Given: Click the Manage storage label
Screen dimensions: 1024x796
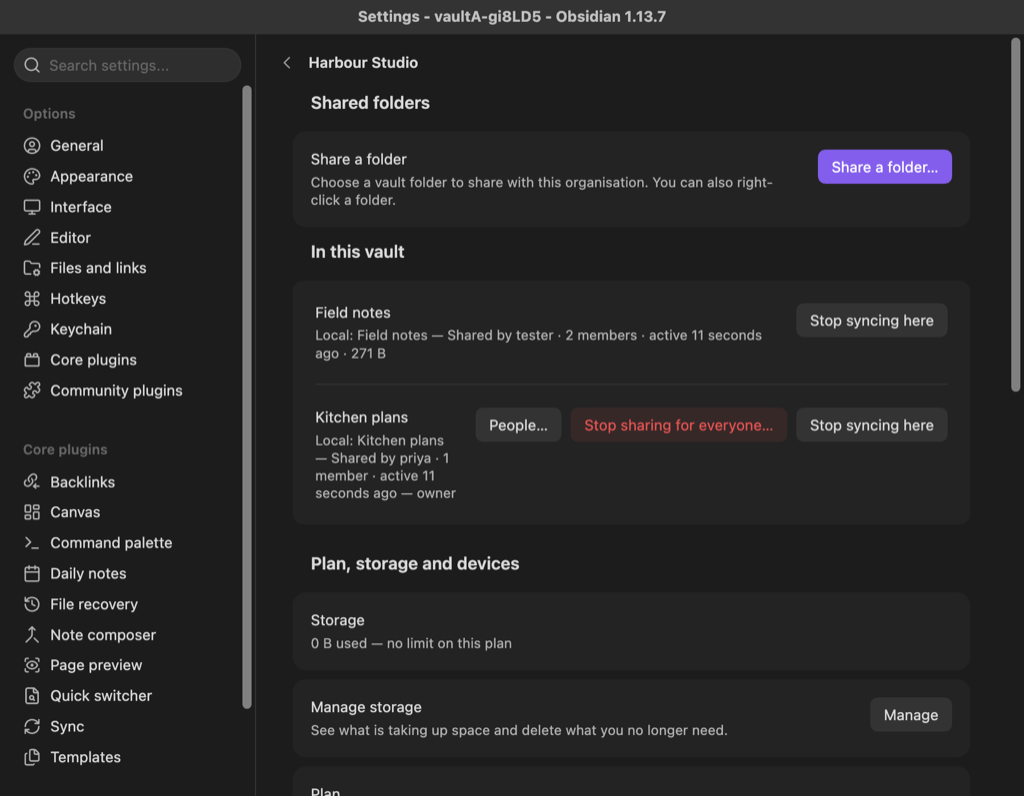Looking at the screenshot, I should tap(366, 707).
